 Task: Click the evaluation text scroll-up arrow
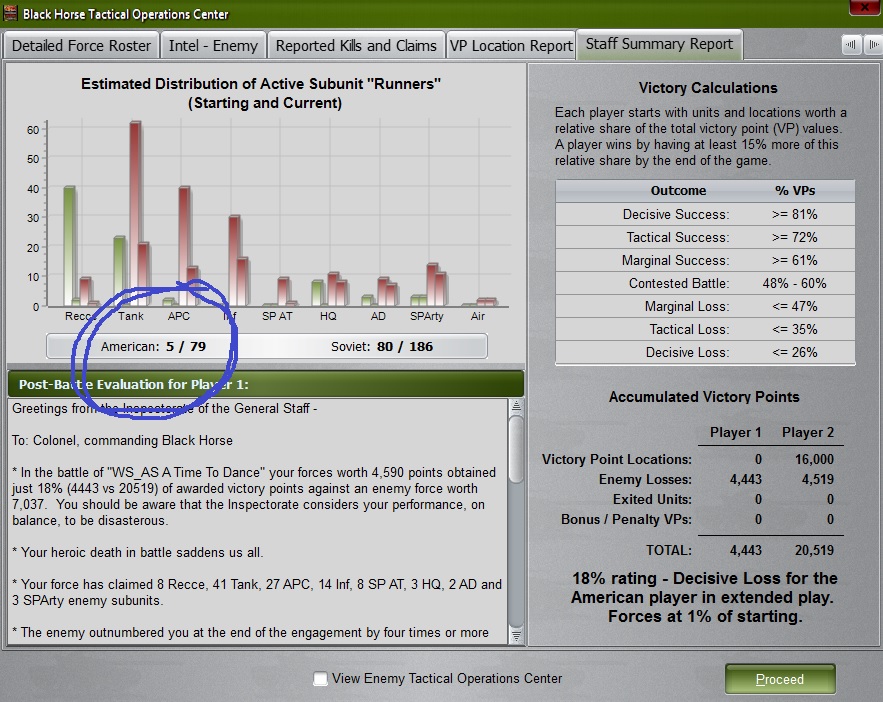pos(516,406)
